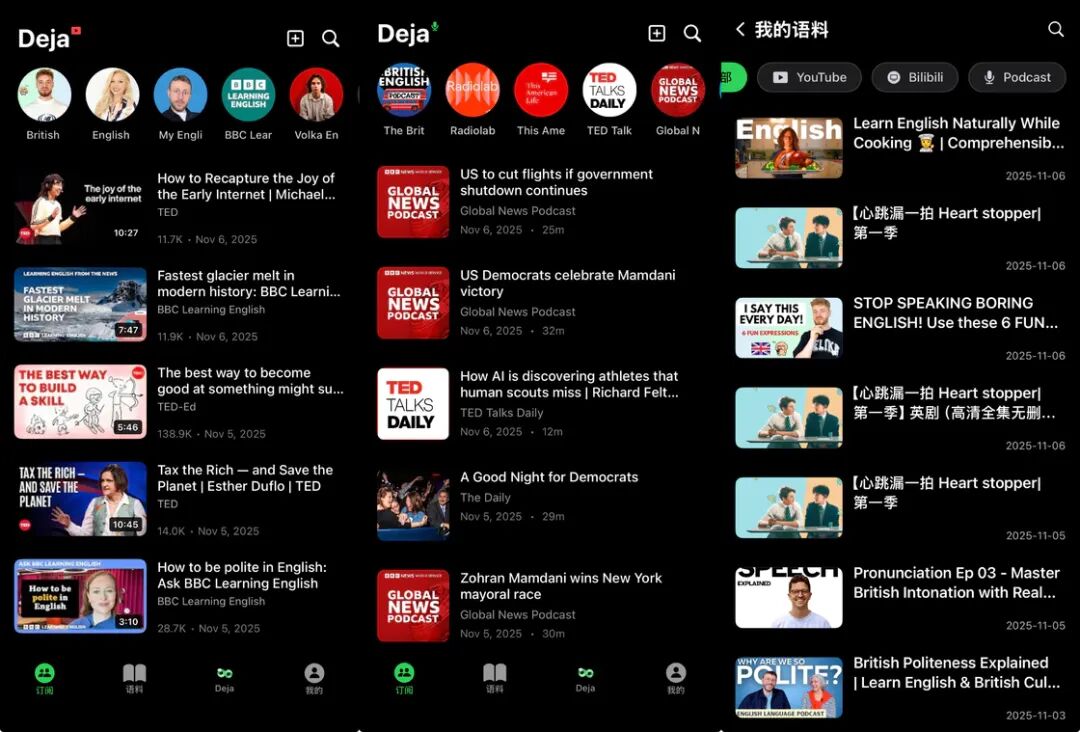
Task: Open the My Engli channel avatar
Action: pos(180,95)
